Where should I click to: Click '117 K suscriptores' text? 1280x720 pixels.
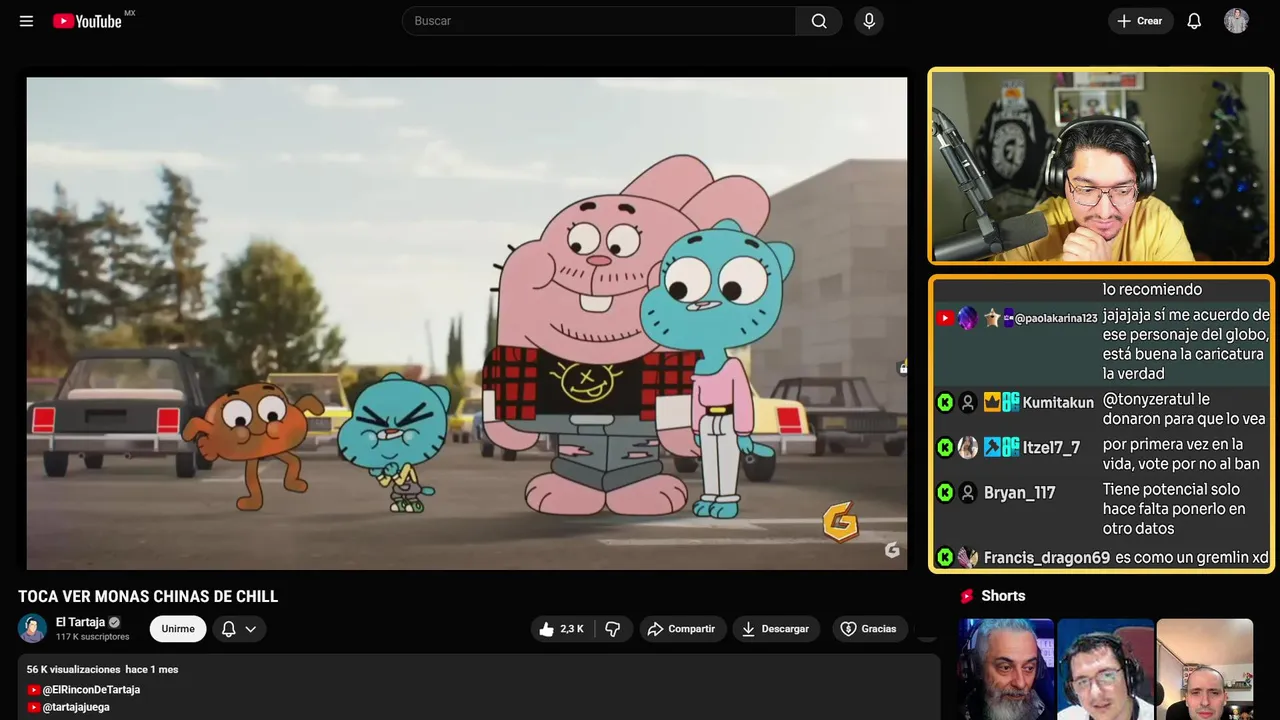(93, 637)
